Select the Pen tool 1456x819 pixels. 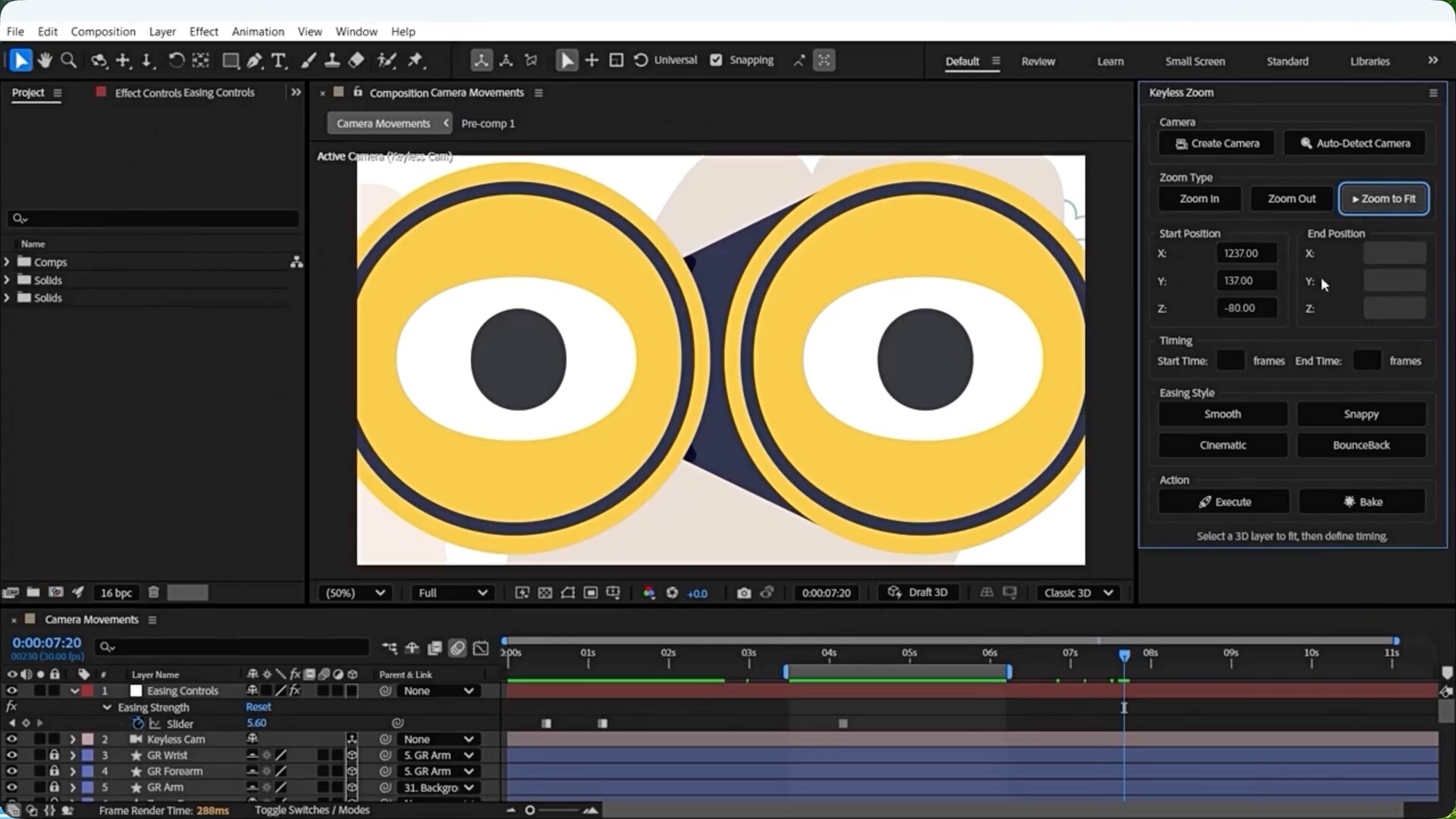(255, 61)
